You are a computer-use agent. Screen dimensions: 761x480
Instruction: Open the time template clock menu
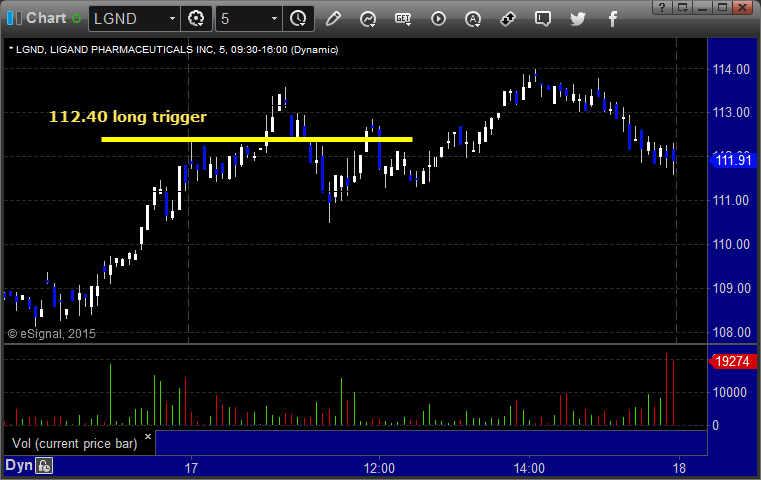298,19
